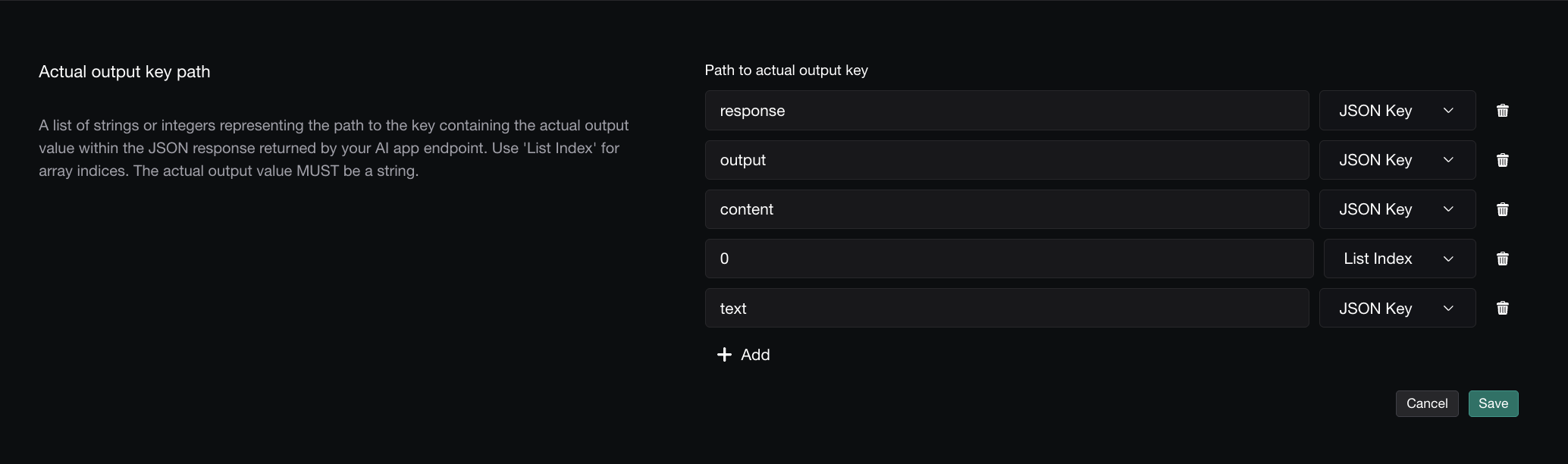Click the 'Actual output key path' heading
The height and width of the screenshot is (464, 1568).
pyautogui.click(x=124, y=72)
